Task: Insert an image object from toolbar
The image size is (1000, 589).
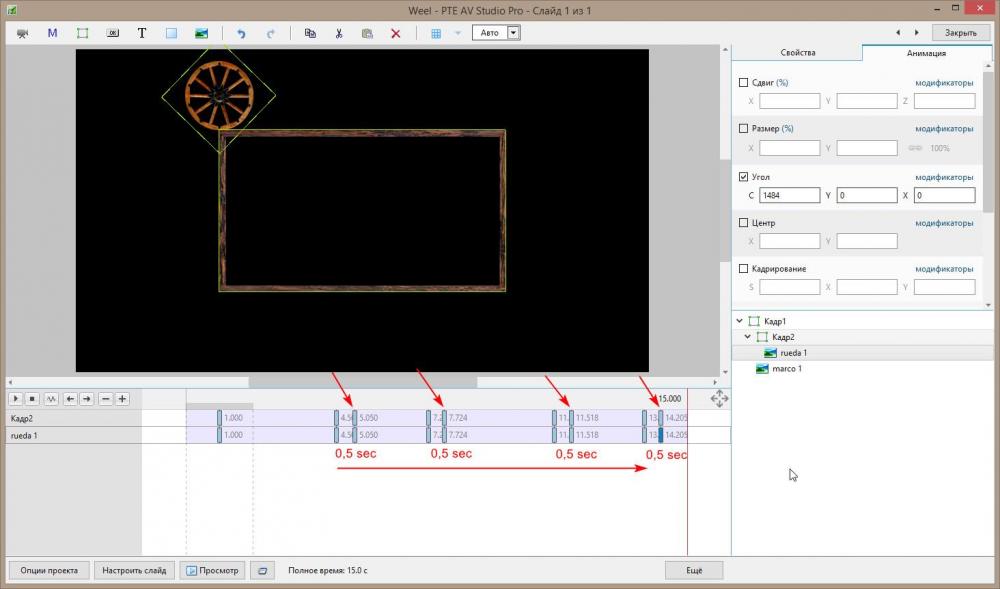Action: pos(202,33)
